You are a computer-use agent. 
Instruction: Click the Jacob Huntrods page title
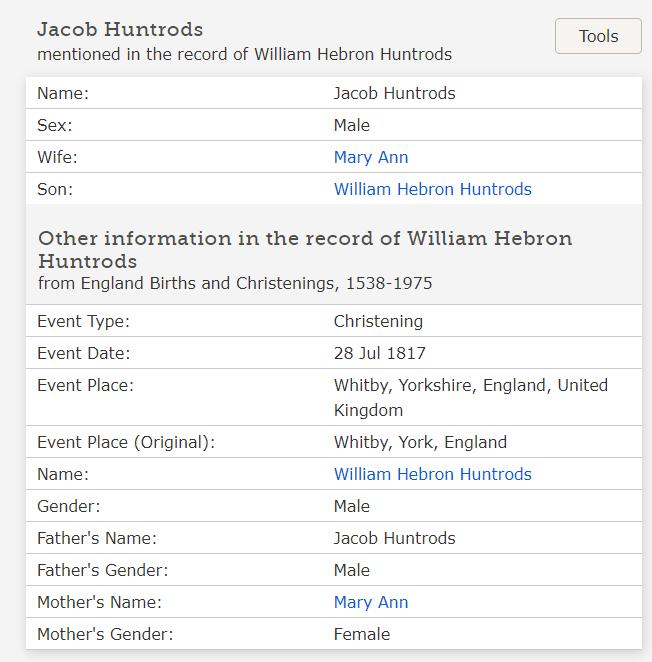click(120, 29)
